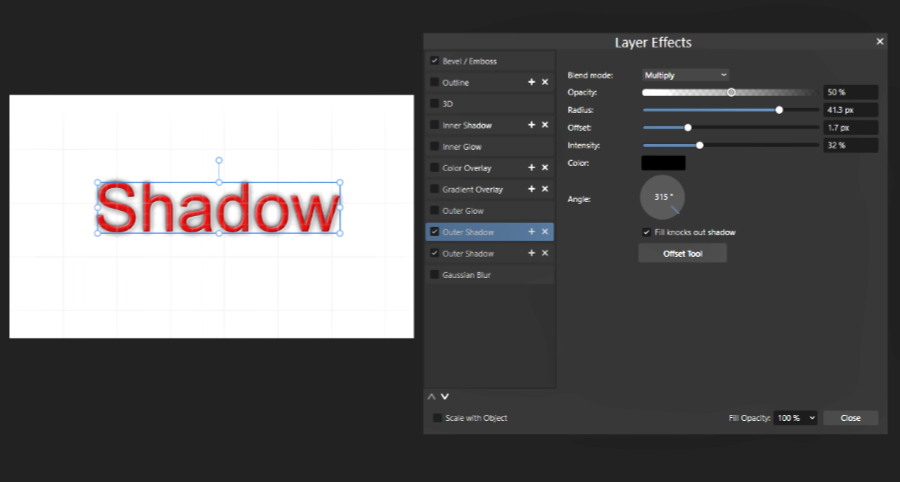Add another Outline effect with plus icon

[532, 82]
